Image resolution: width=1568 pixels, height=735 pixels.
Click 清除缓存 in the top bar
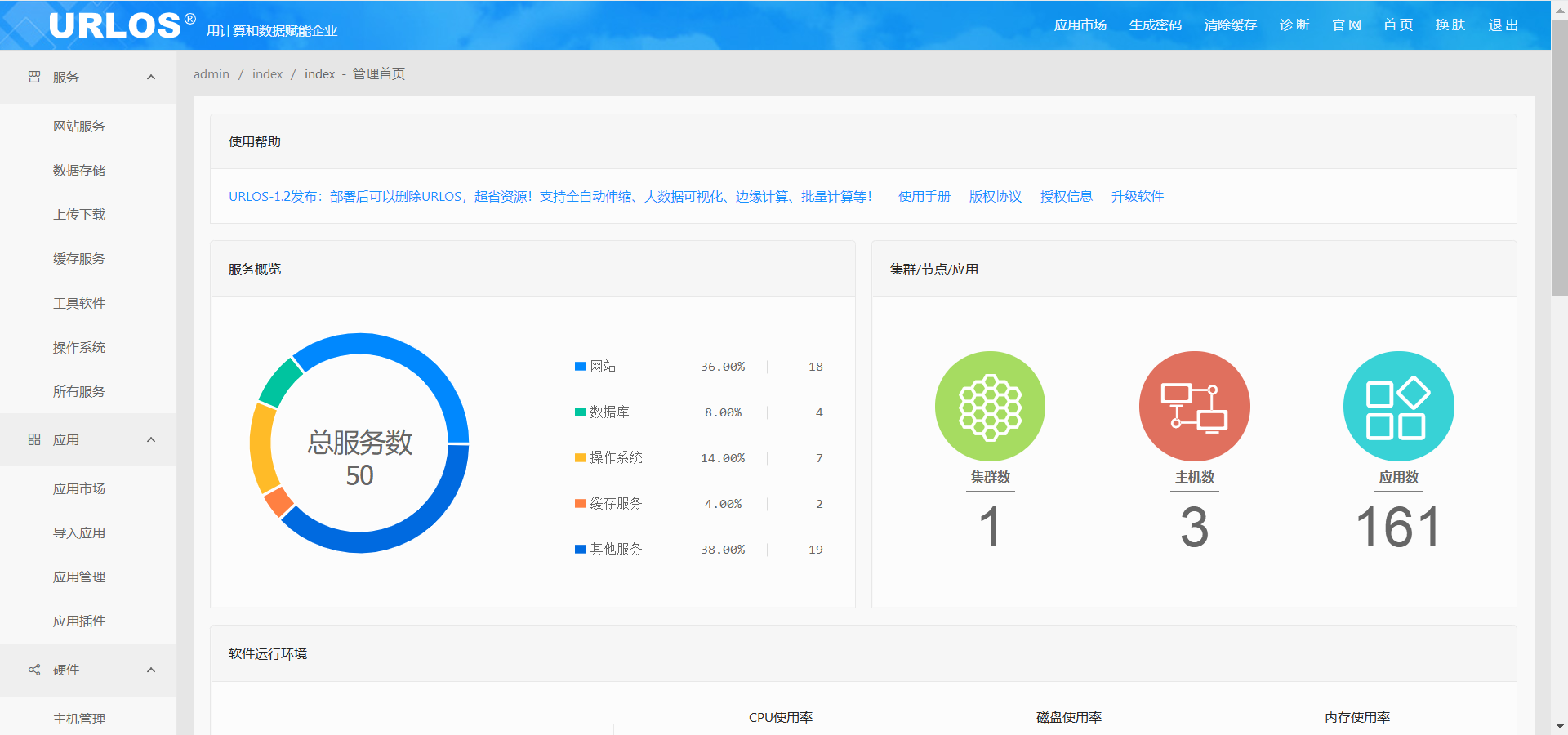coord(1230,25)
